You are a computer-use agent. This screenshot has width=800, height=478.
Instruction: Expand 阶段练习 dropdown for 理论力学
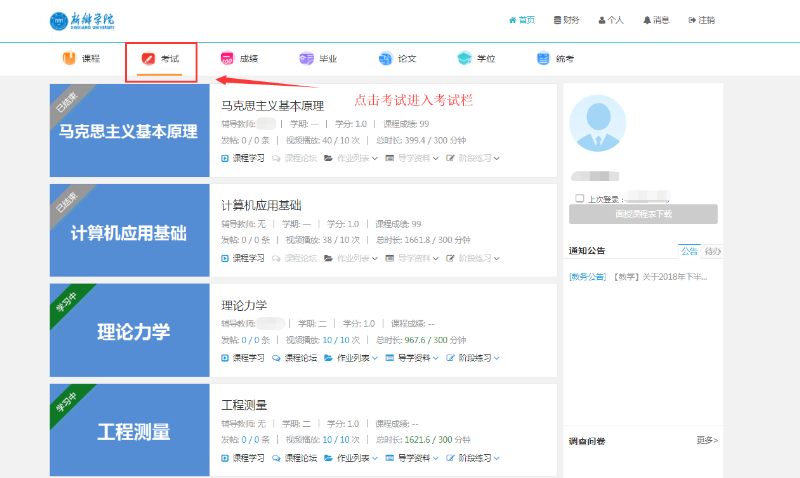pos(473,357)
